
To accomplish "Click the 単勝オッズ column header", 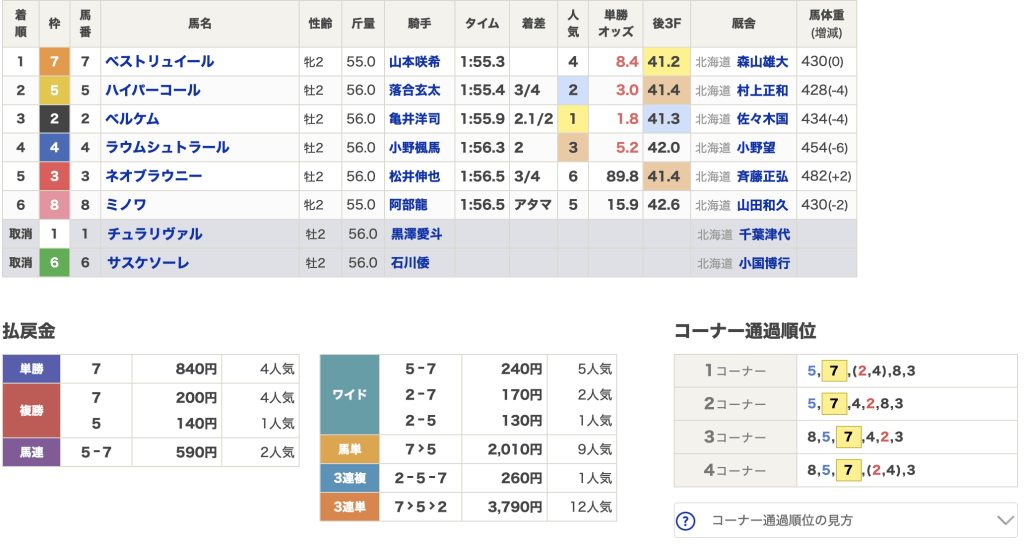I will point(615,24).
